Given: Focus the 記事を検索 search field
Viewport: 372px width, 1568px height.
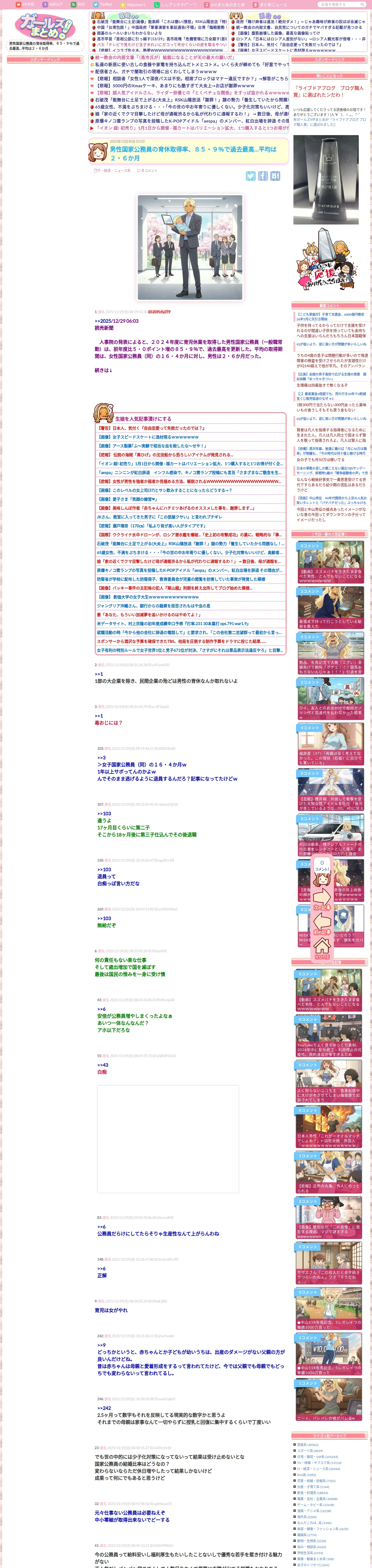Looking at the screenshot, I should click(x=338, y=4).
